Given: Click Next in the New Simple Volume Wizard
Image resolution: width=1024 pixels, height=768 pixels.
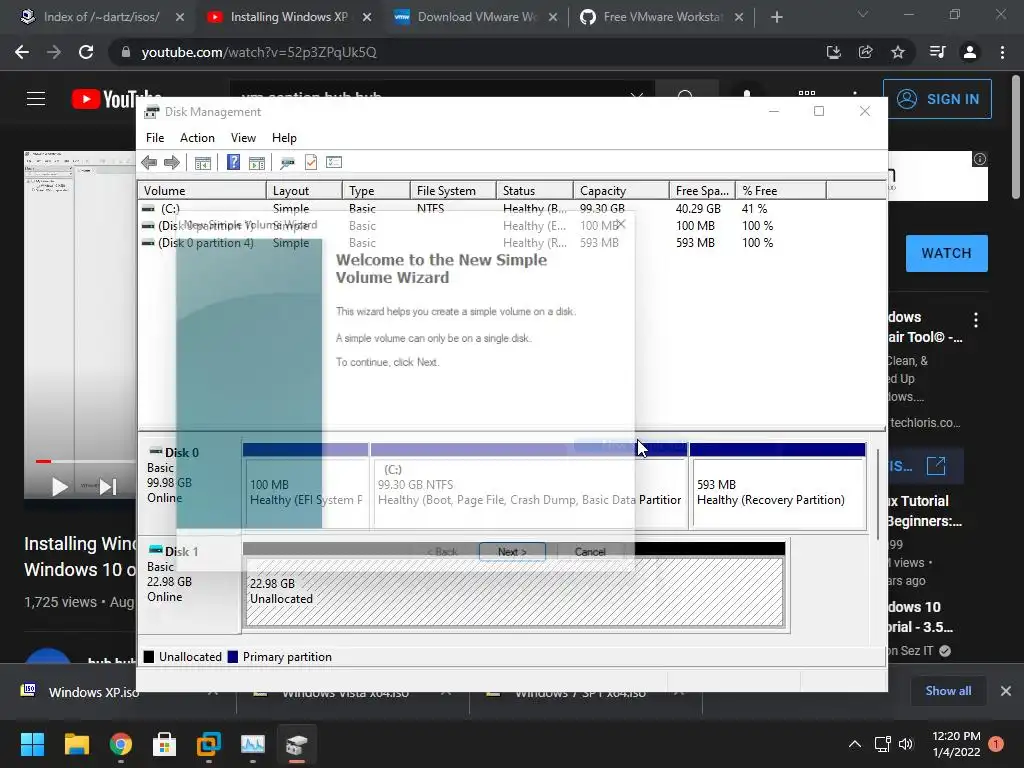Looking at the screenshot, I should (x=512, y=552).
